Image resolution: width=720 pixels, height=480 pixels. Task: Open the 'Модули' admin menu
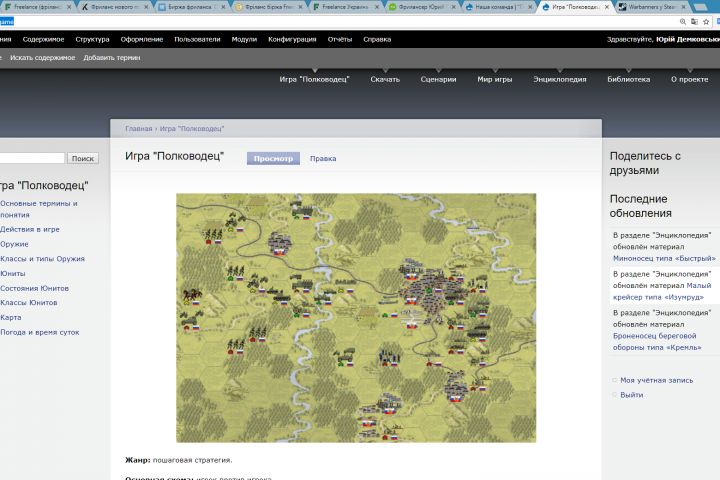(x=244, y=40)
